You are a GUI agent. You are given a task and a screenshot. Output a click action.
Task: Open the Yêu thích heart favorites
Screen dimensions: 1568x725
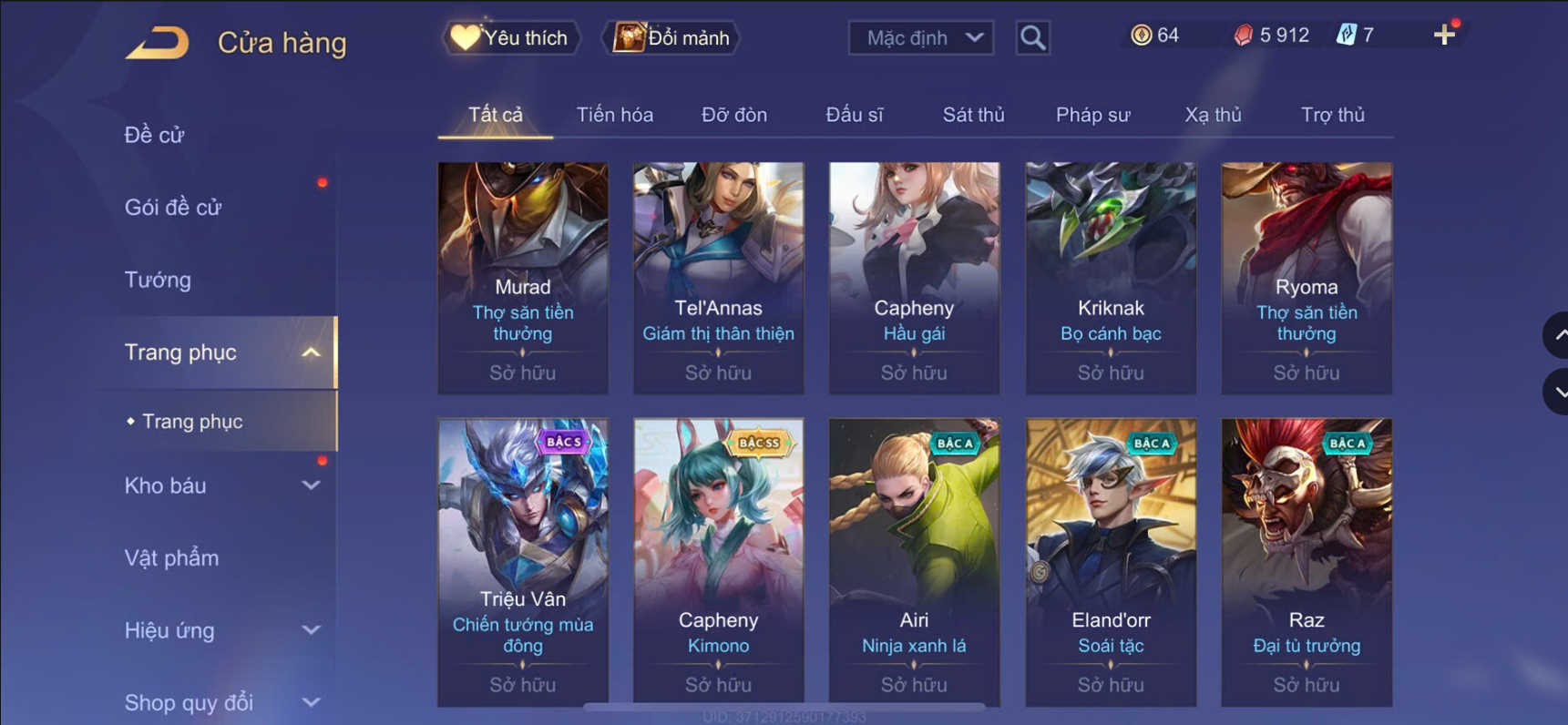click(x=511, y=38)
